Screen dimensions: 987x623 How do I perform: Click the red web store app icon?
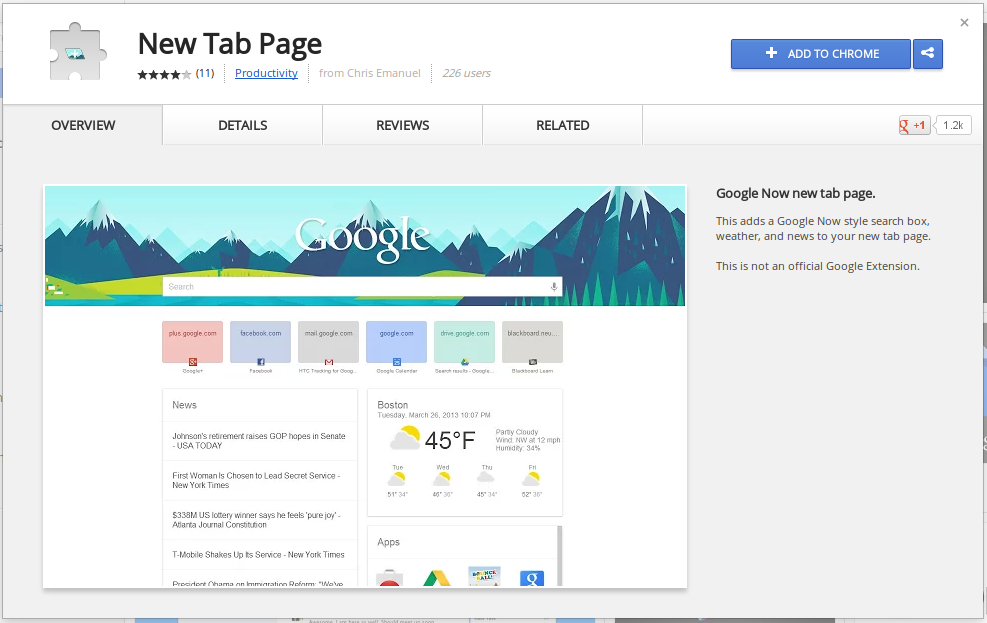click(x=389, y=578)
